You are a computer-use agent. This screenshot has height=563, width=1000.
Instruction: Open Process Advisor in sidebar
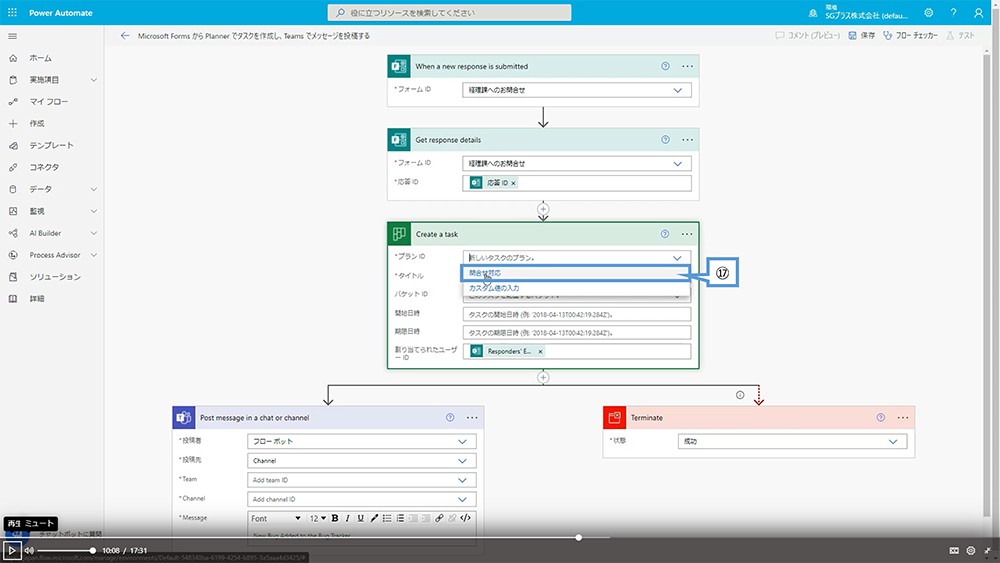(55, 255)
